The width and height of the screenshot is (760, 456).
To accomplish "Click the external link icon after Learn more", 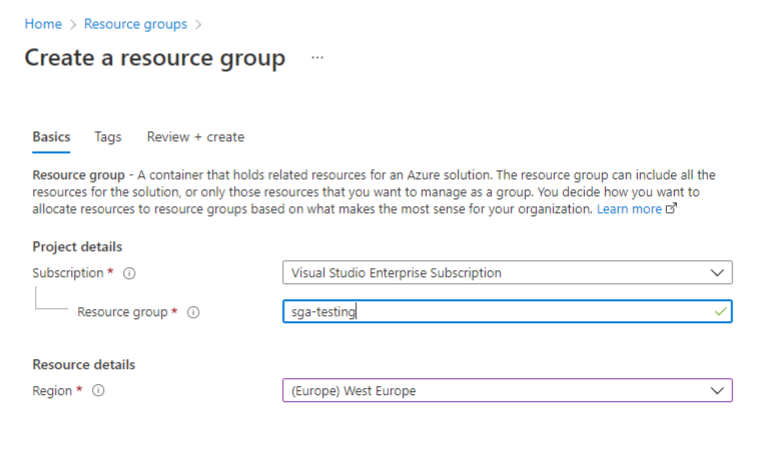I will [672, 209].
